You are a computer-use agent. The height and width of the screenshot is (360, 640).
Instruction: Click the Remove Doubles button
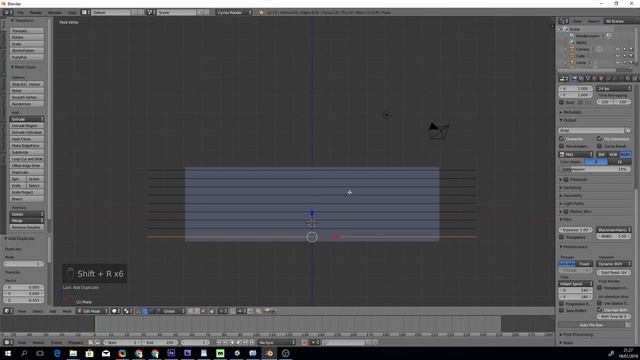click(x=27, y=227)
